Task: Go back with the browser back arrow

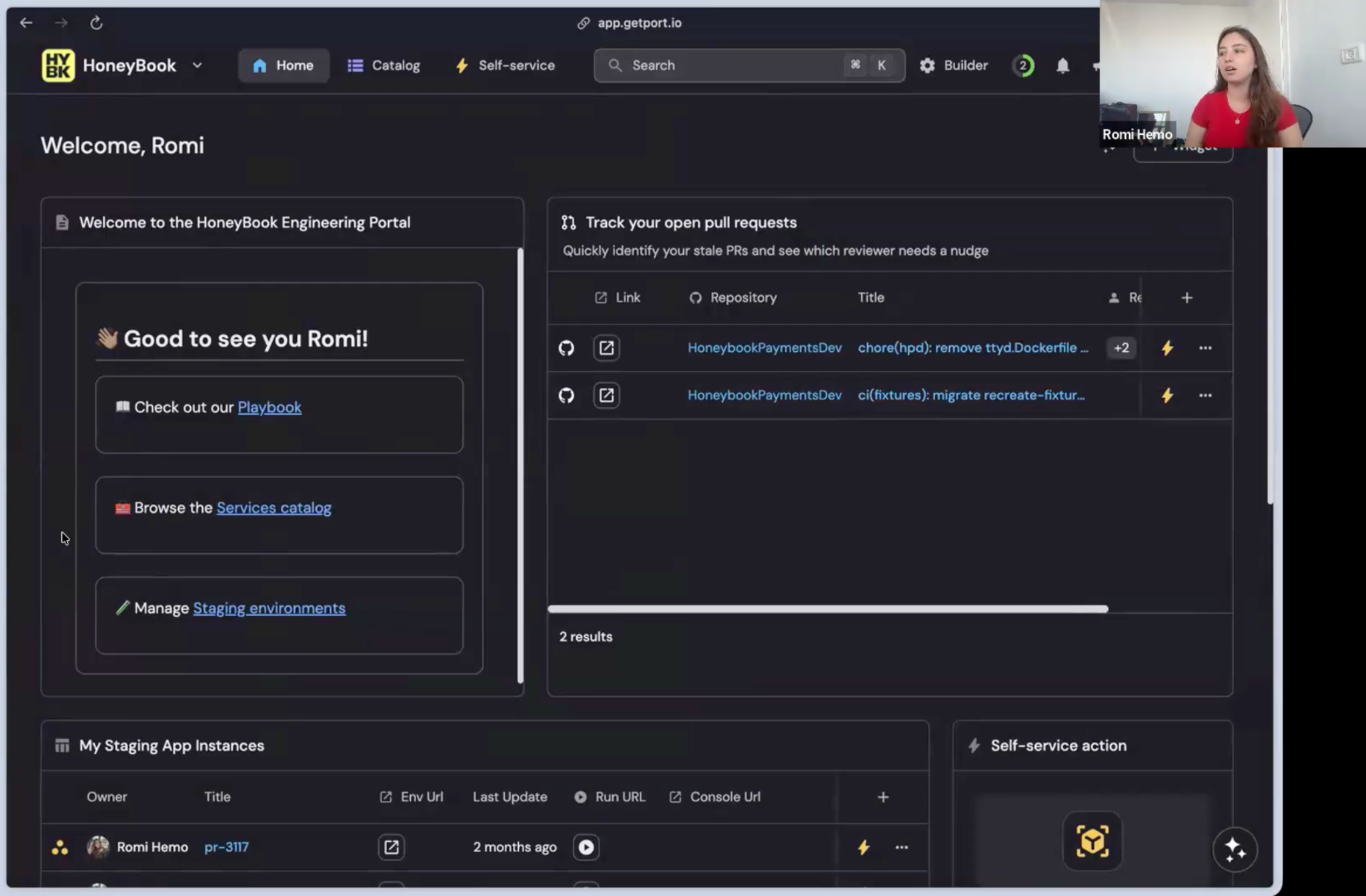Action: coord(26,23)
